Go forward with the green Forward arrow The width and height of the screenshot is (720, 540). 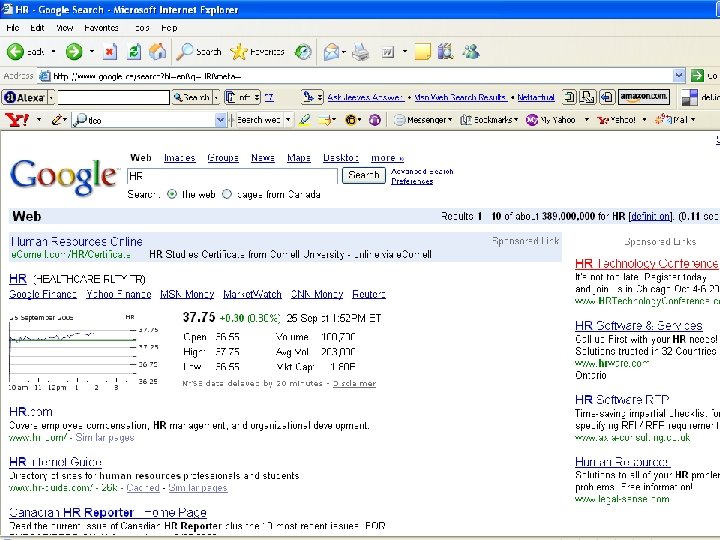(x=73, y=52)
